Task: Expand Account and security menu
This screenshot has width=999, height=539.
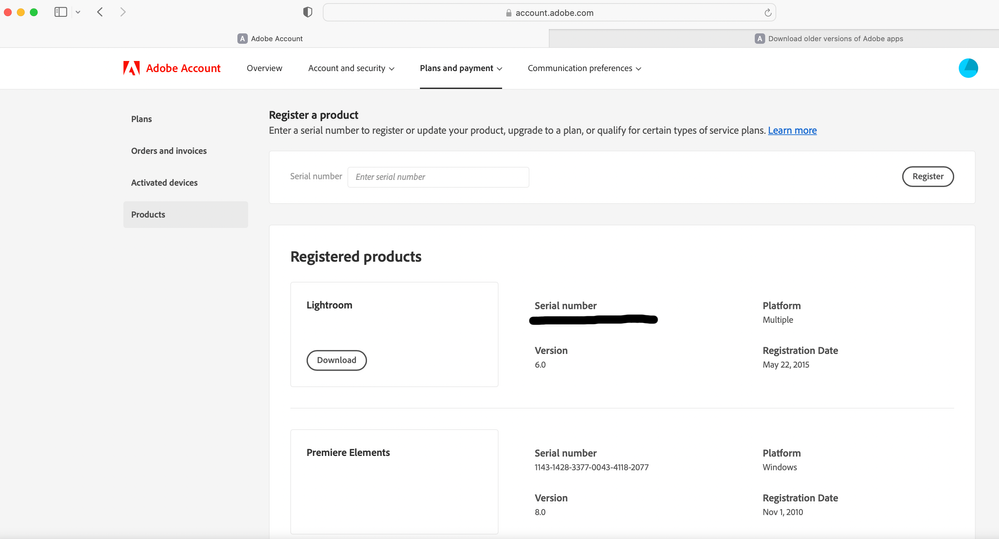Action: coord(351,68)
